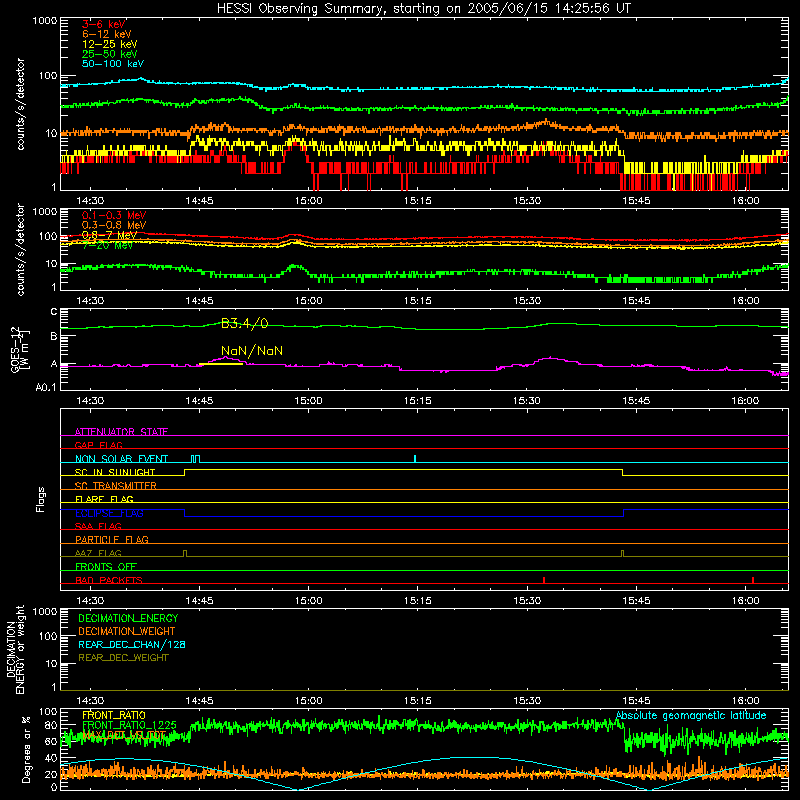800x800 pixels.
Task: Click the cyan NON_SOLAR_EVENT spike near 15:15
Action: (415, 458)
